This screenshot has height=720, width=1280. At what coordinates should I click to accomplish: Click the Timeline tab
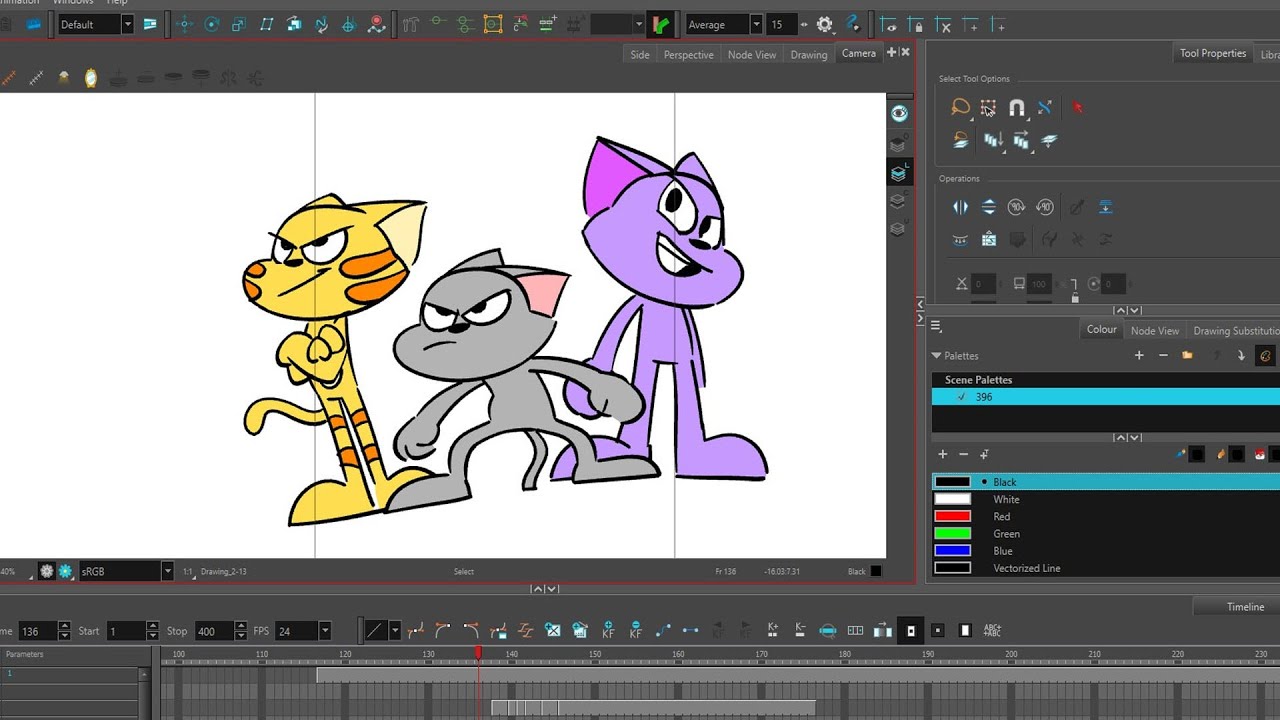click(1246, 607)
